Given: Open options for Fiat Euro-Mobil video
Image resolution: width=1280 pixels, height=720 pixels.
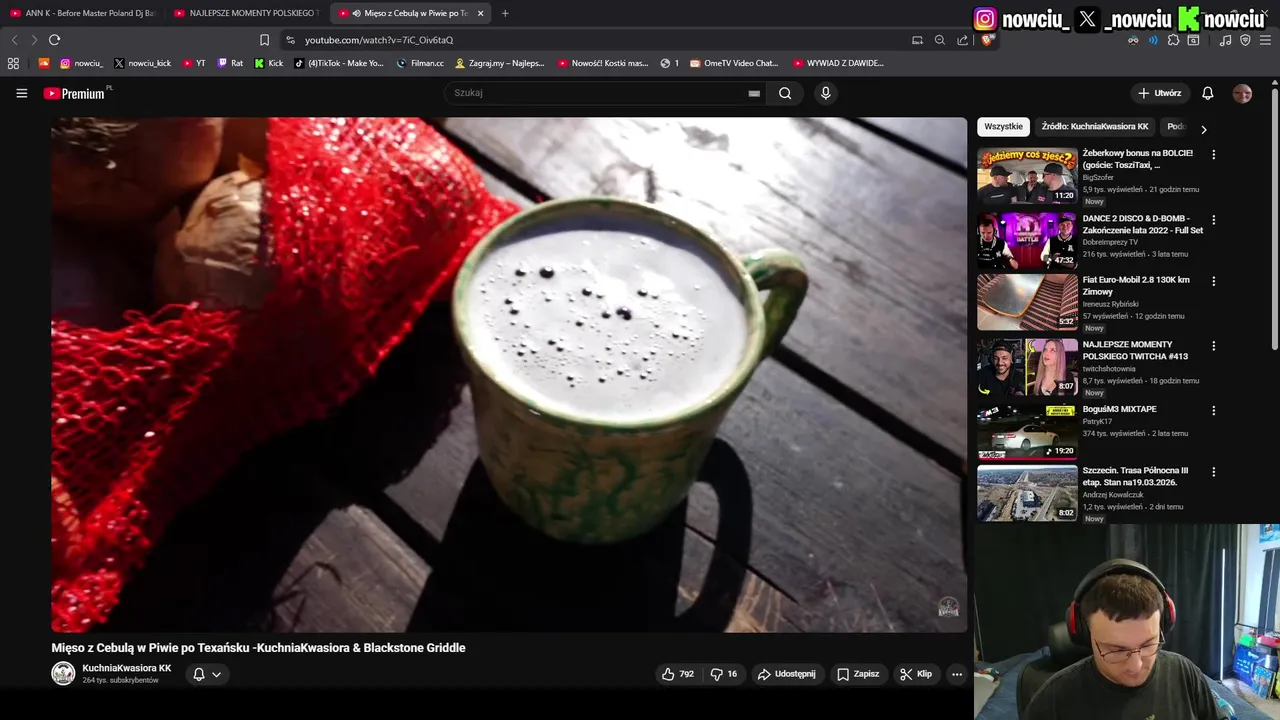Looking at the screenshot, I should click(1214, 282).
